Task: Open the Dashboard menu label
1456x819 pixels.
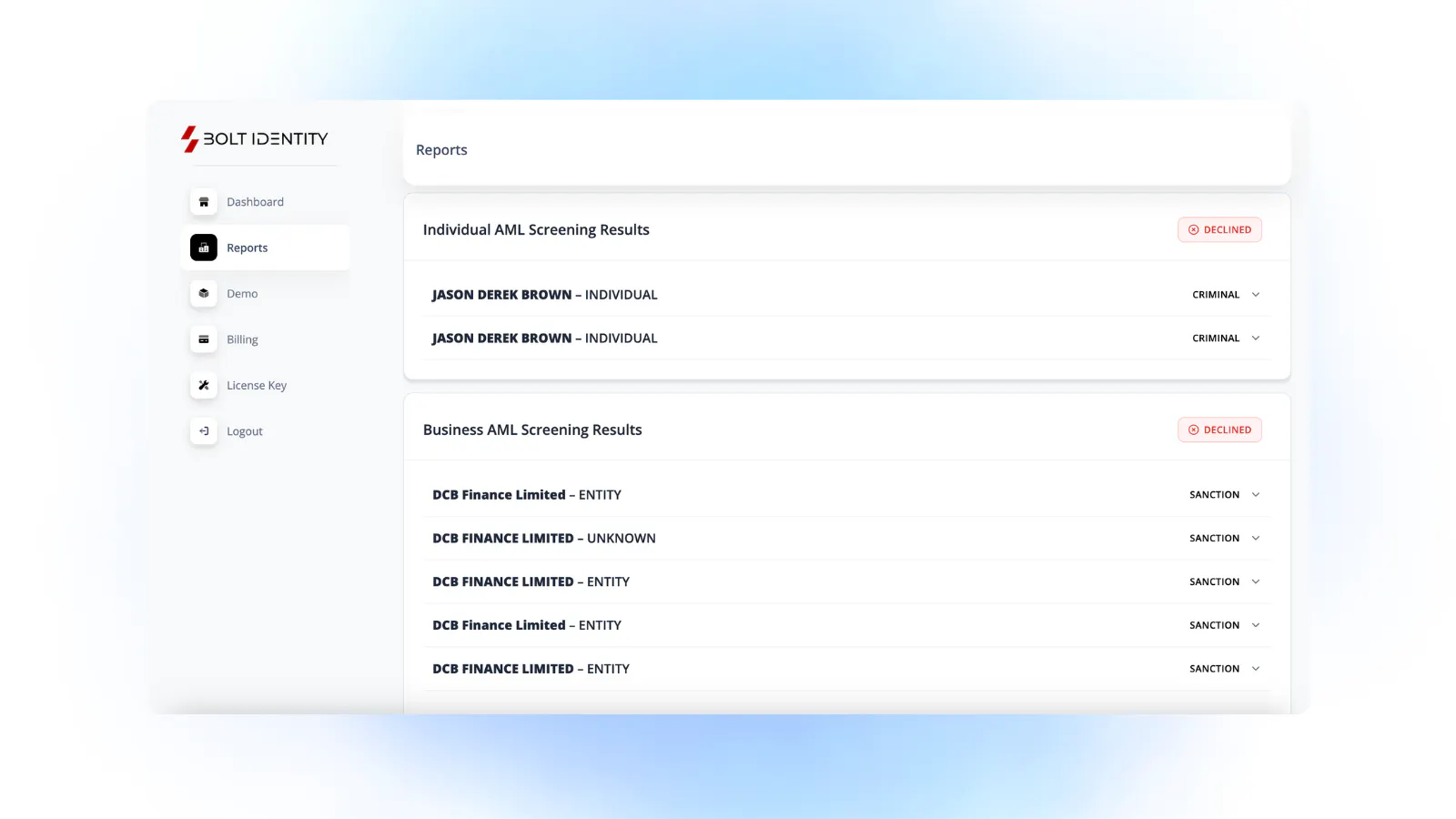Action: click(x=255, y=202)
